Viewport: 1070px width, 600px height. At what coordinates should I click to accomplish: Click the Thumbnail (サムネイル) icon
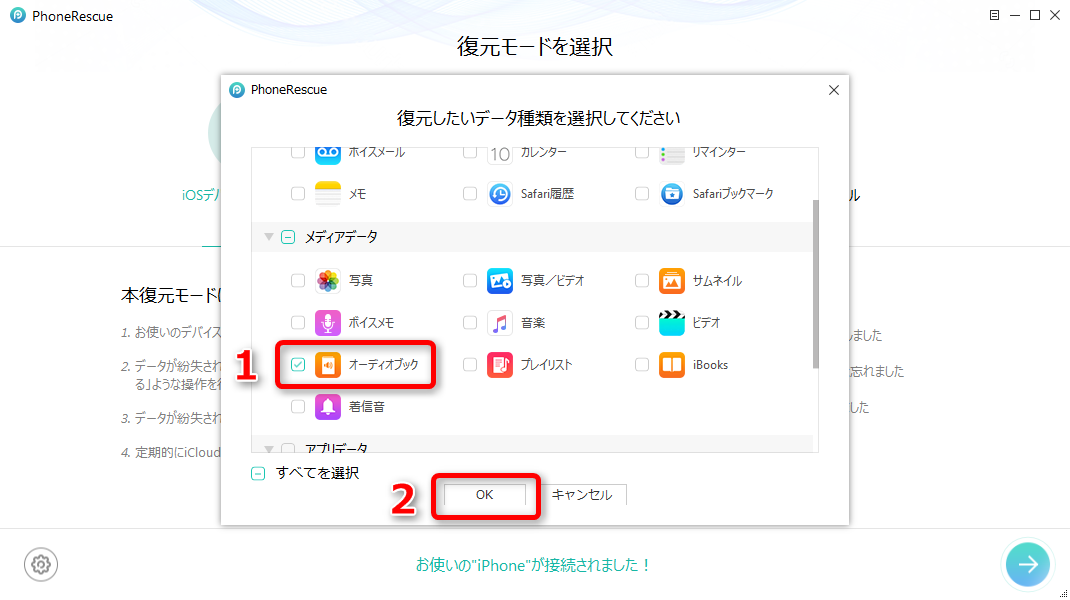[671, 281]
